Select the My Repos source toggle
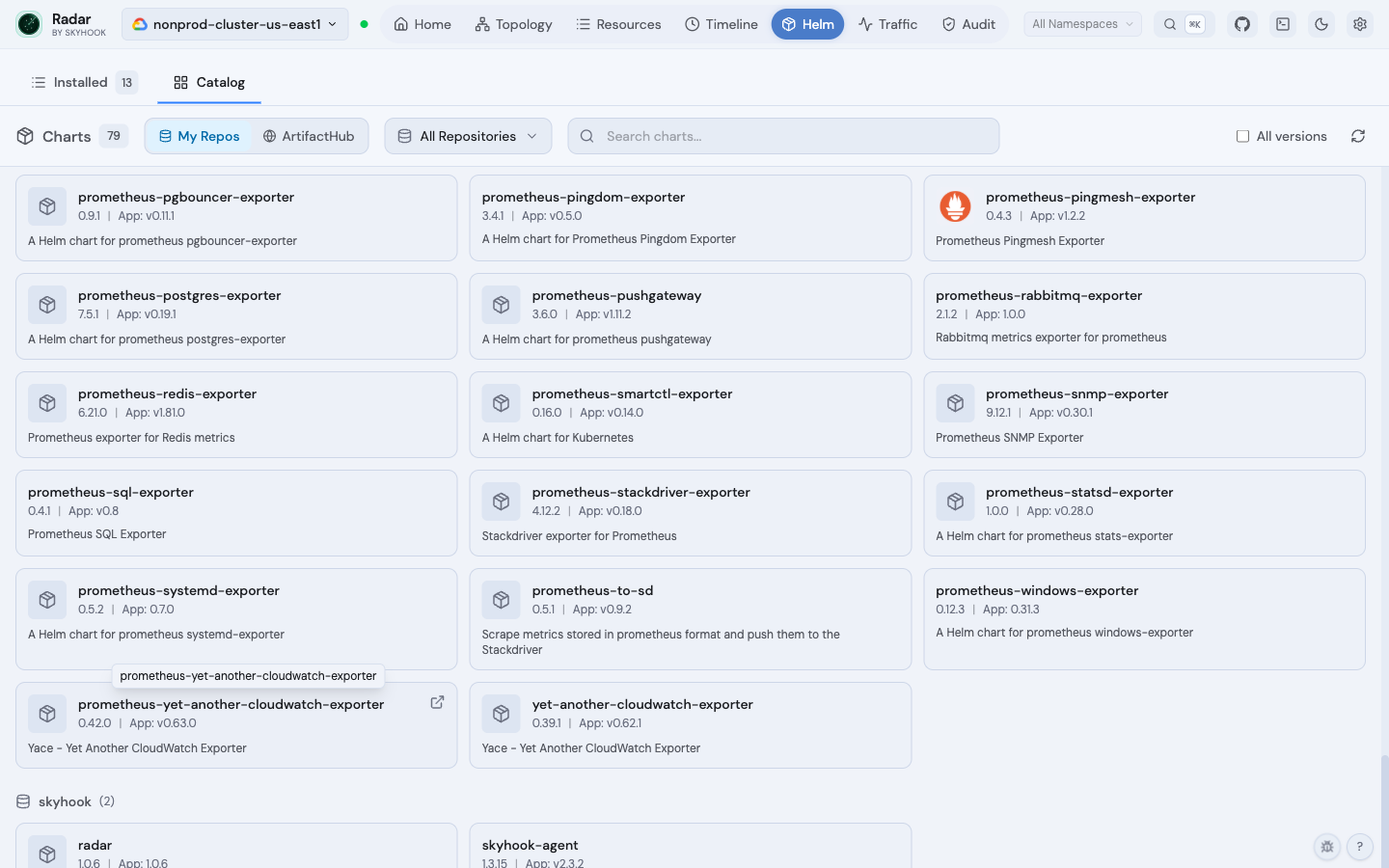Screen dimensions: 1389x868 200,136
